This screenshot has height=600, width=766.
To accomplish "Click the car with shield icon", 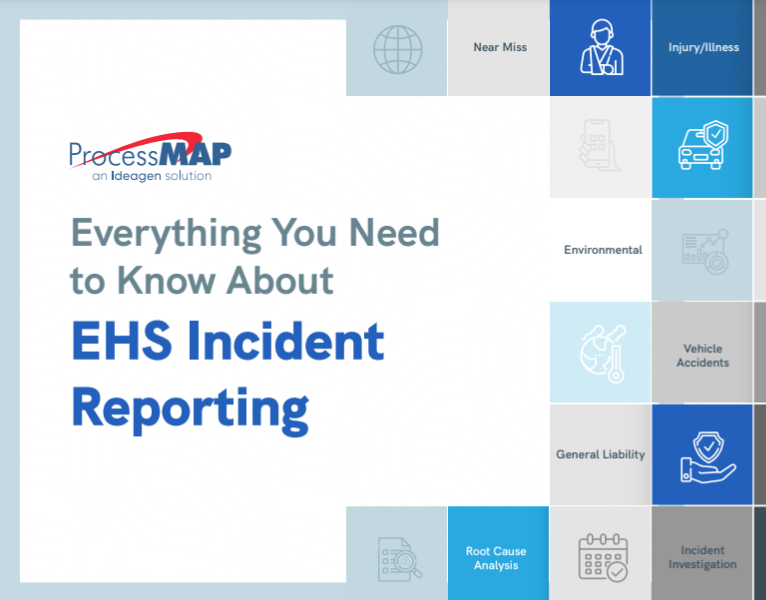I will tap(702, 147).
